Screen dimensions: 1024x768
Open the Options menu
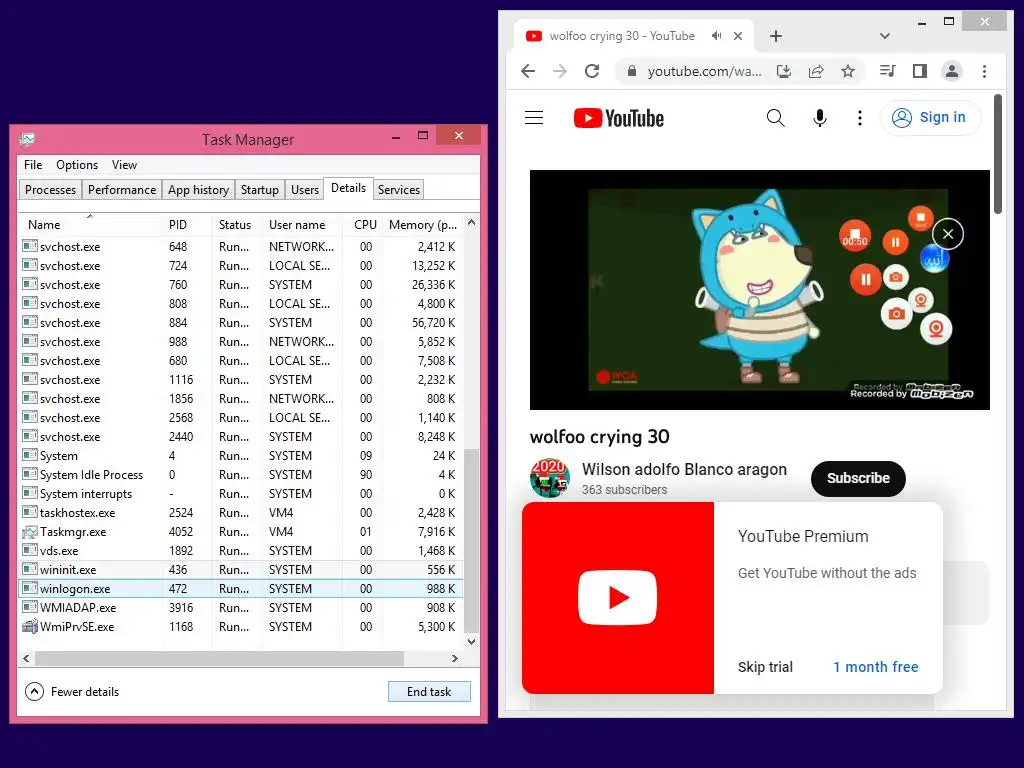(x=77, y=165)
